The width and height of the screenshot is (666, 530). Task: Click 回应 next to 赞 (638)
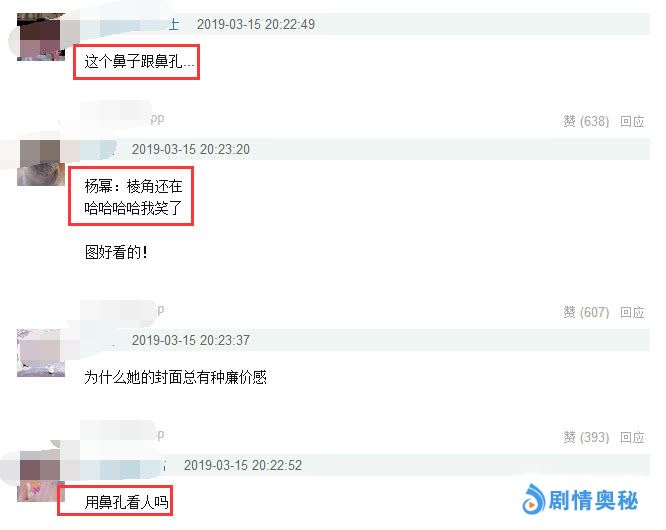tap(632, 121)
